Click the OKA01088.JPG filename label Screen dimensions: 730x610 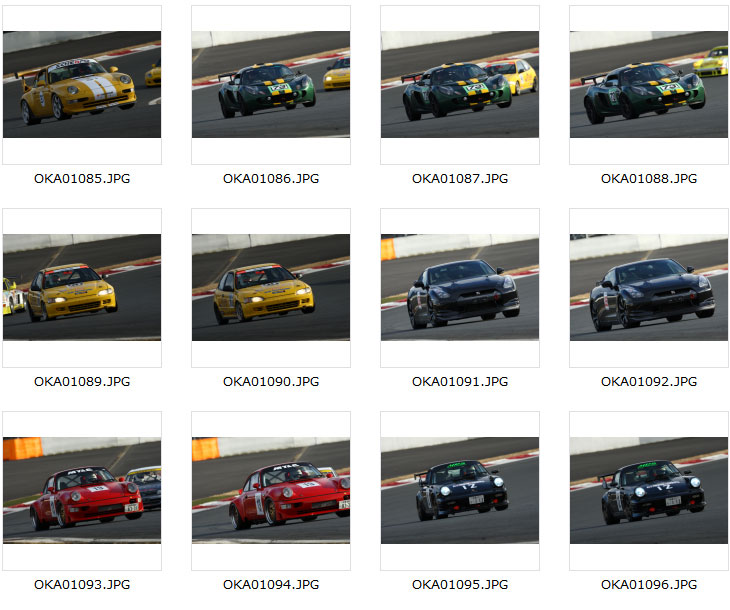(649, 179)
